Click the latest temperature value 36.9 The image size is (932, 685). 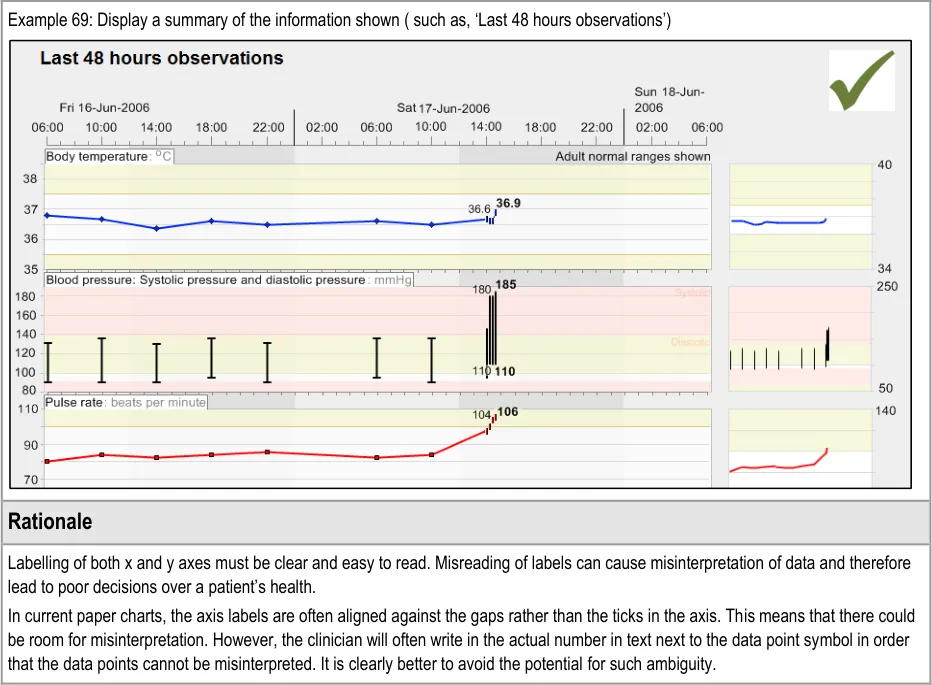pyautogui.click(x=508, y=203)
